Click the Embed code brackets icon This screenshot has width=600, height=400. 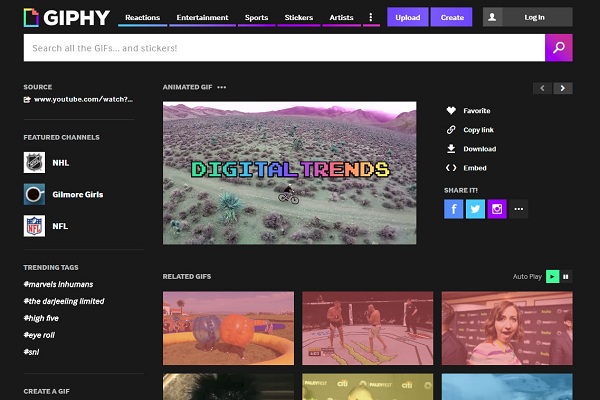tap(451, 168)
